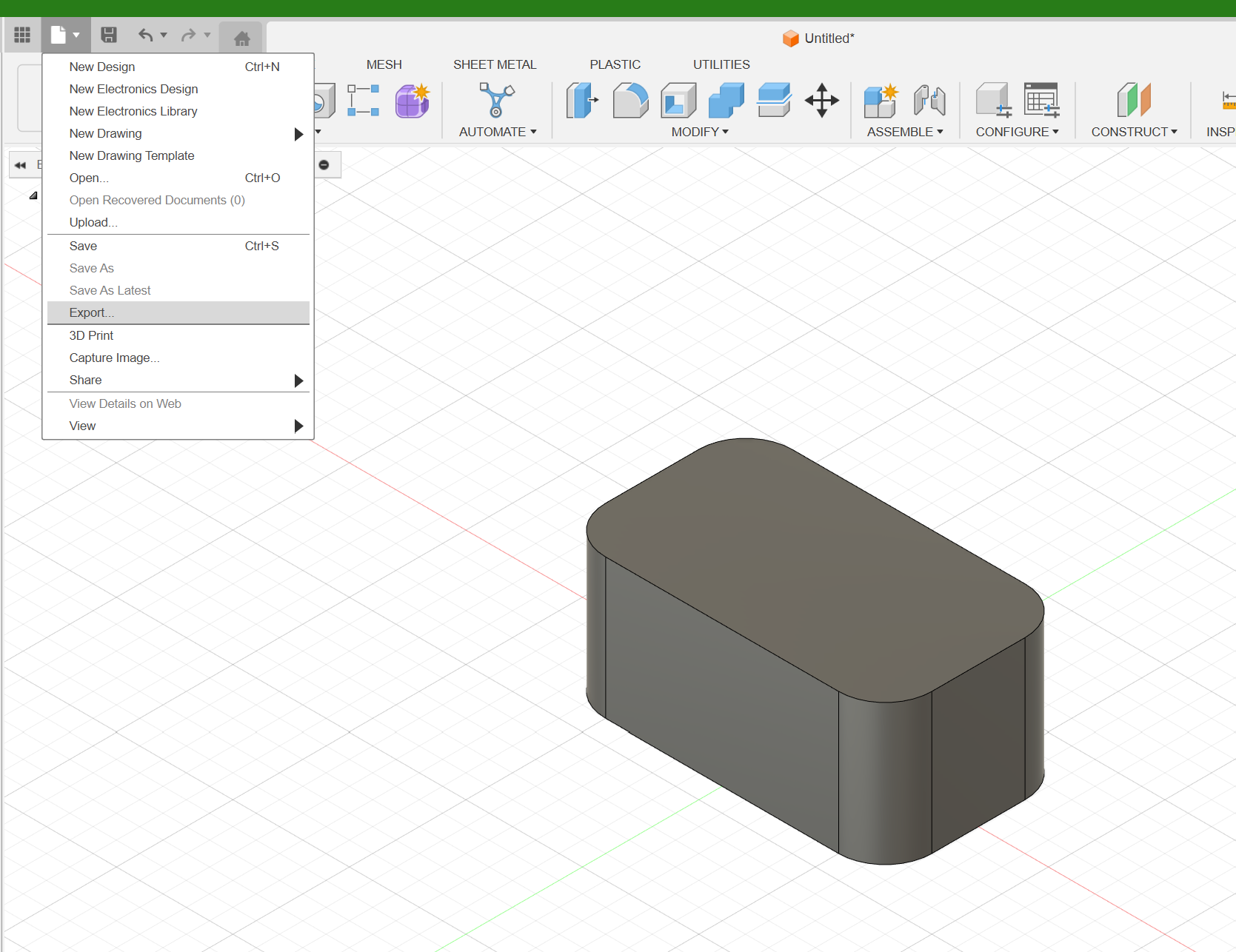This screenshot has width=1236, height=952.
Task: Click the Redo button
Action: 187,35
